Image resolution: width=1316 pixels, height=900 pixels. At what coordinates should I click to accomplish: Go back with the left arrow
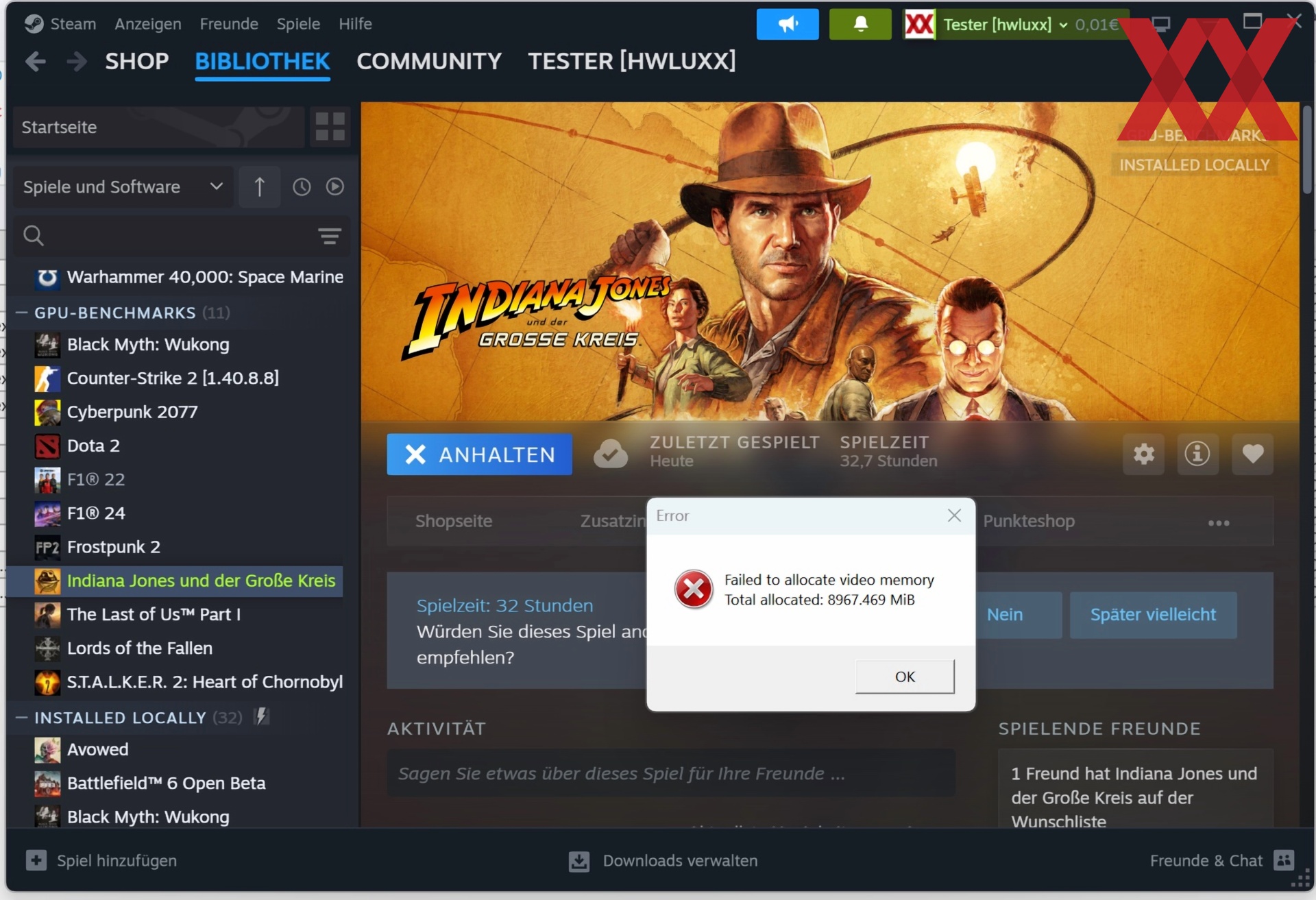click(x=36, y=62)
